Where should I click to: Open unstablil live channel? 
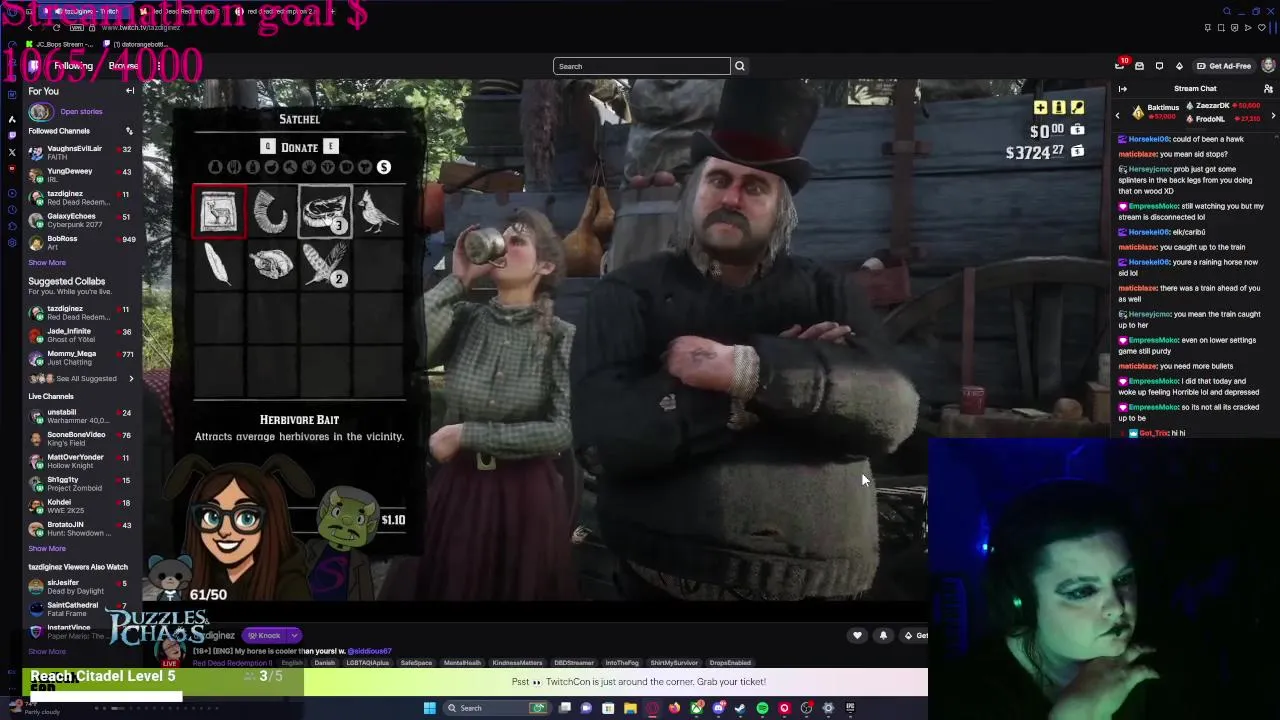(x=80, y=416)
